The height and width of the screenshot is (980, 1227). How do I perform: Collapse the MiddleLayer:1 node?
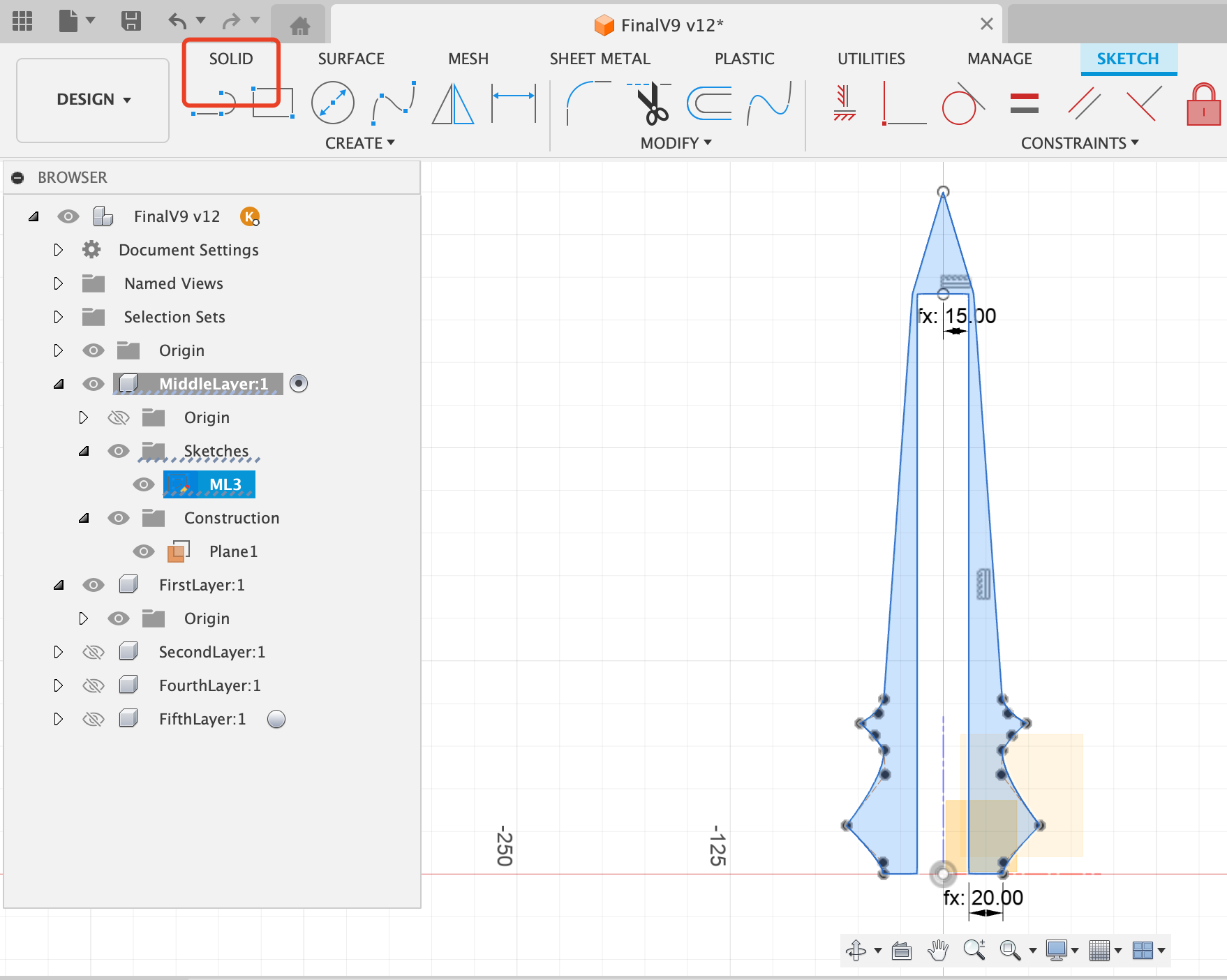(x=59, y=384)
